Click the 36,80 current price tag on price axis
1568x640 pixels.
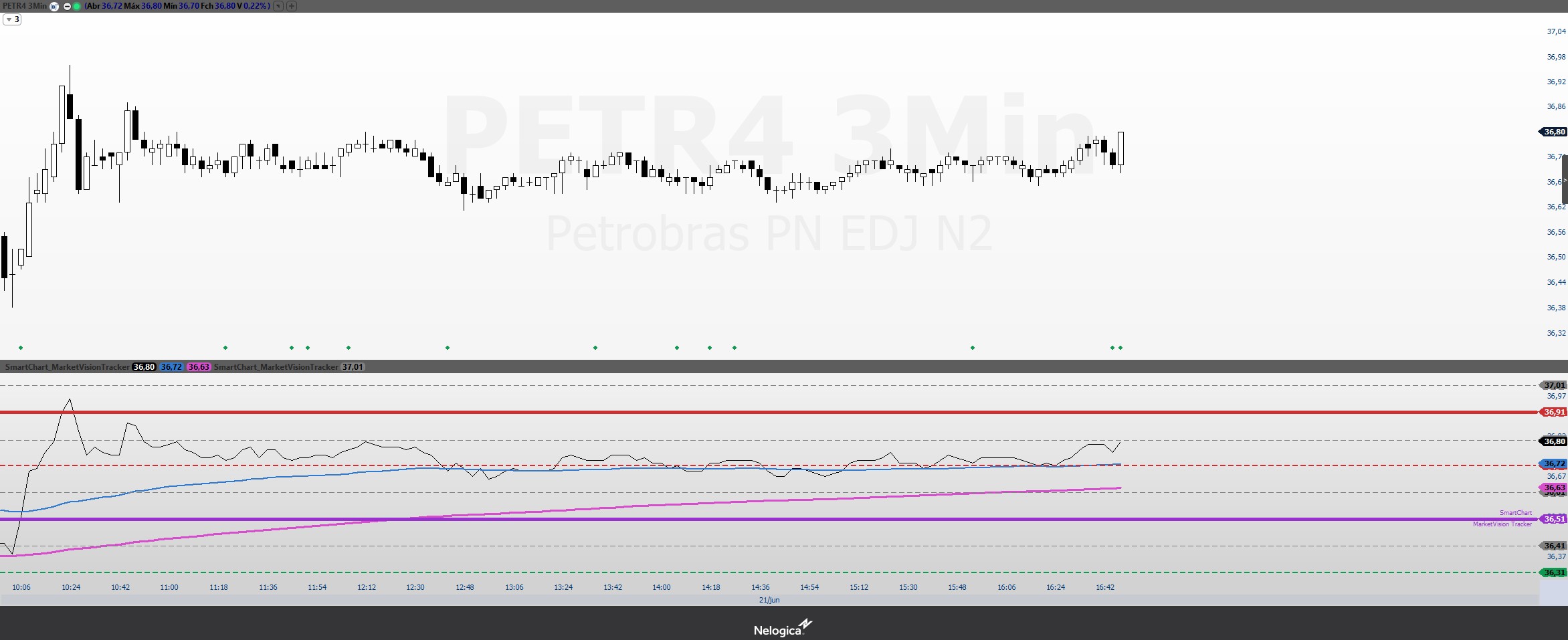[1553, 132]
